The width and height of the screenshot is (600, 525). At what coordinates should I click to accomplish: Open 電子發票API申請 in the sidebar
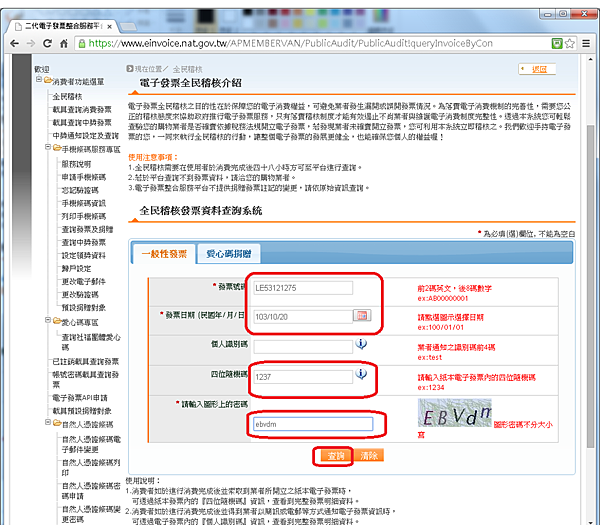tap(80, 398)
